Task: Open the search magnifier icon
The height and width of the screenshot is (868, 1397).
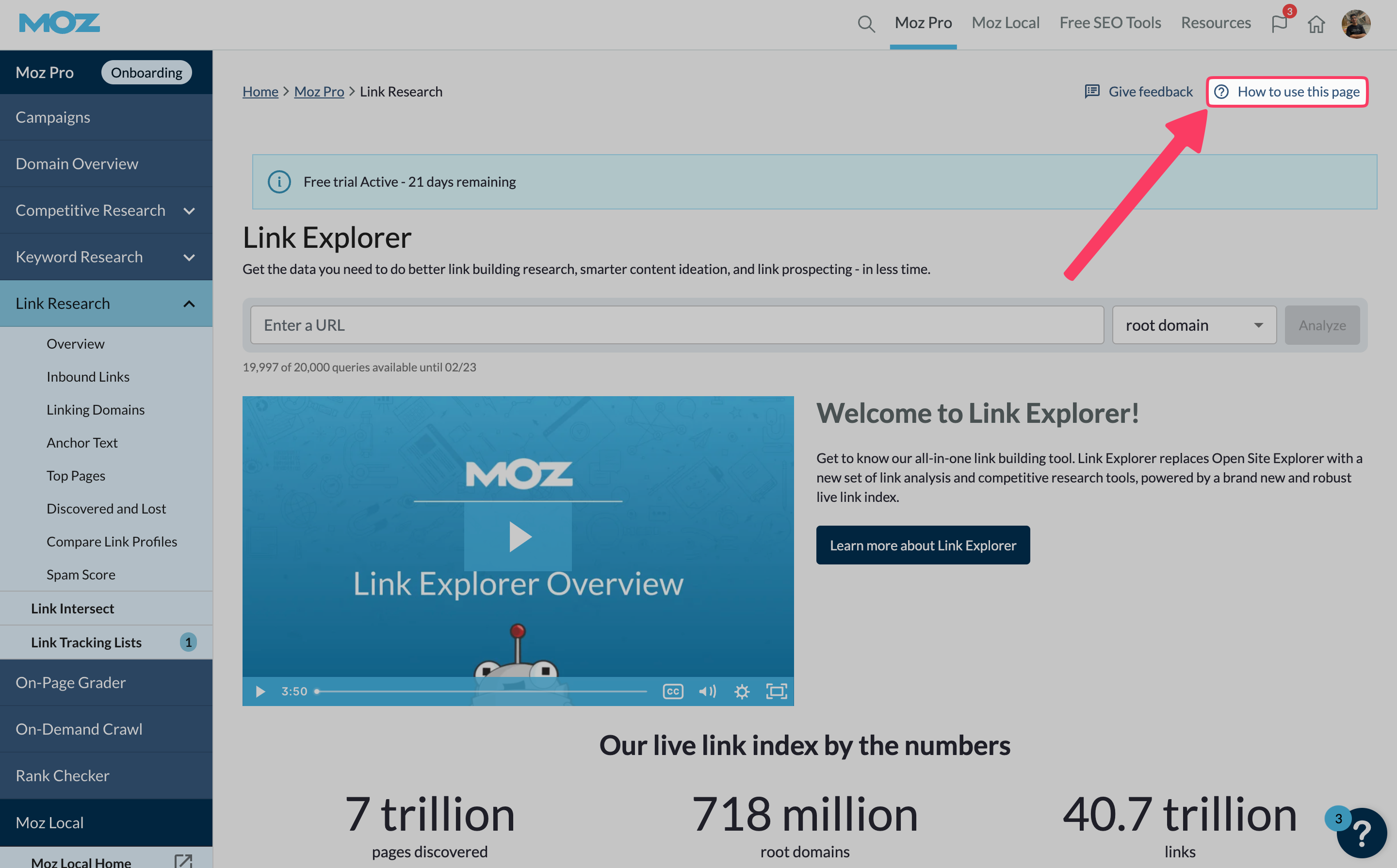Action: click(x=866, y=24)
